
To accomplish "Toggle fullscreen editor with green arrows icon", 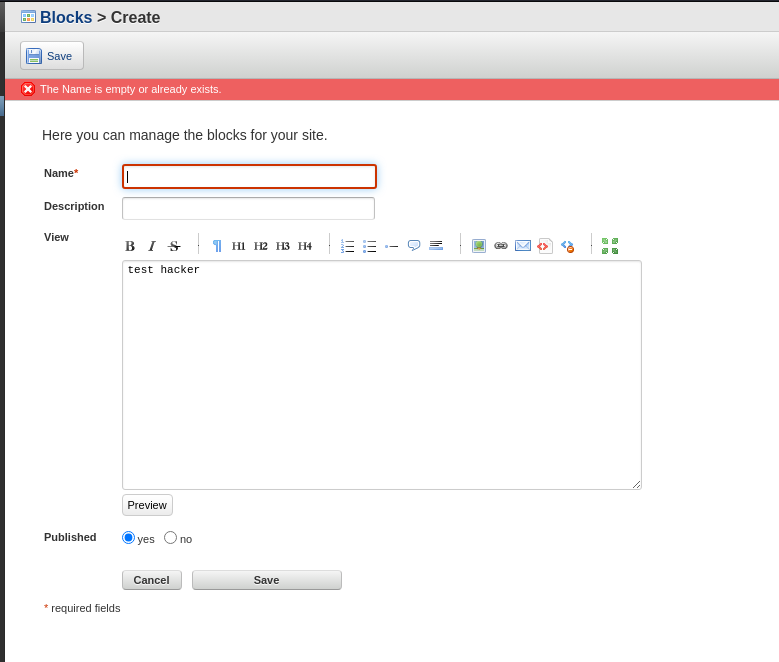I will click(610, 246).
